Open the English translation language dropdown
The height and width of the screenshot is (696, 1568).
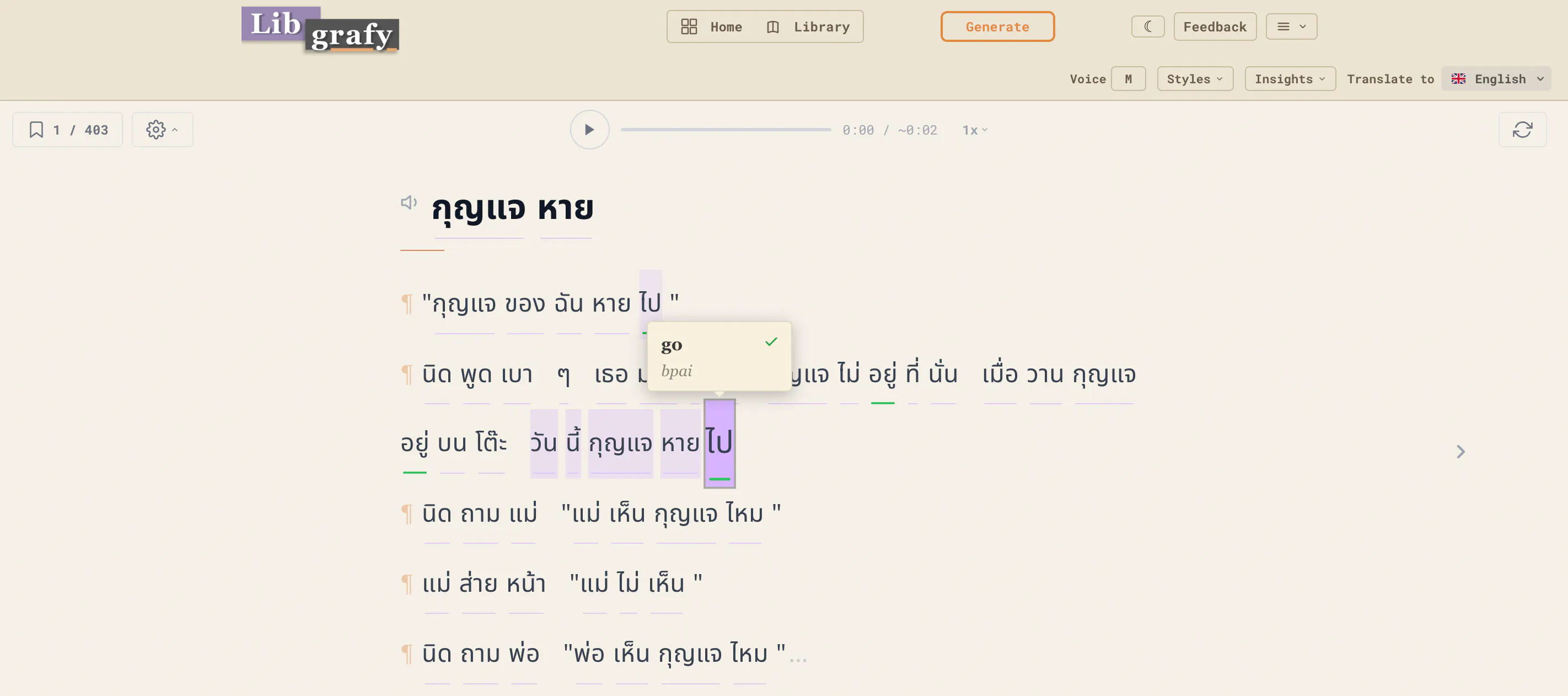(1496, 79)
